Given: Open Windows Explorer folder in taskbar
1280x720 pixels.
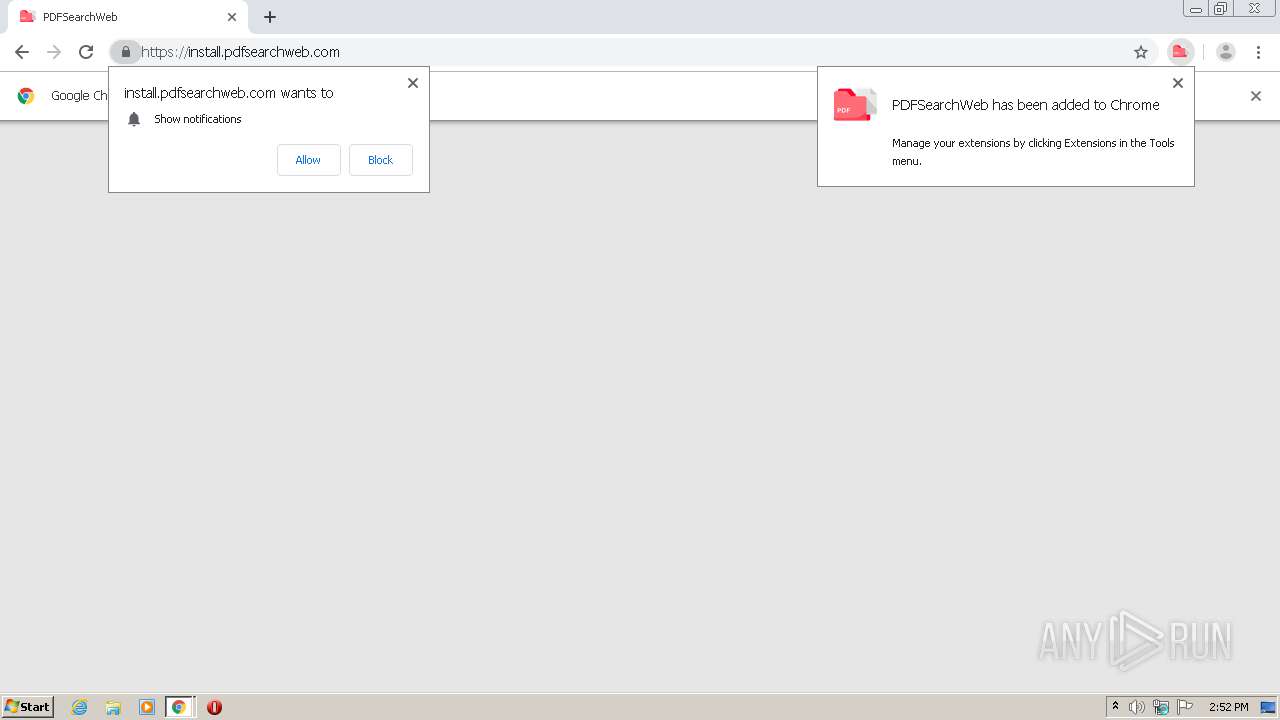Looking at the screenshot, I should [x=113, y=707].
